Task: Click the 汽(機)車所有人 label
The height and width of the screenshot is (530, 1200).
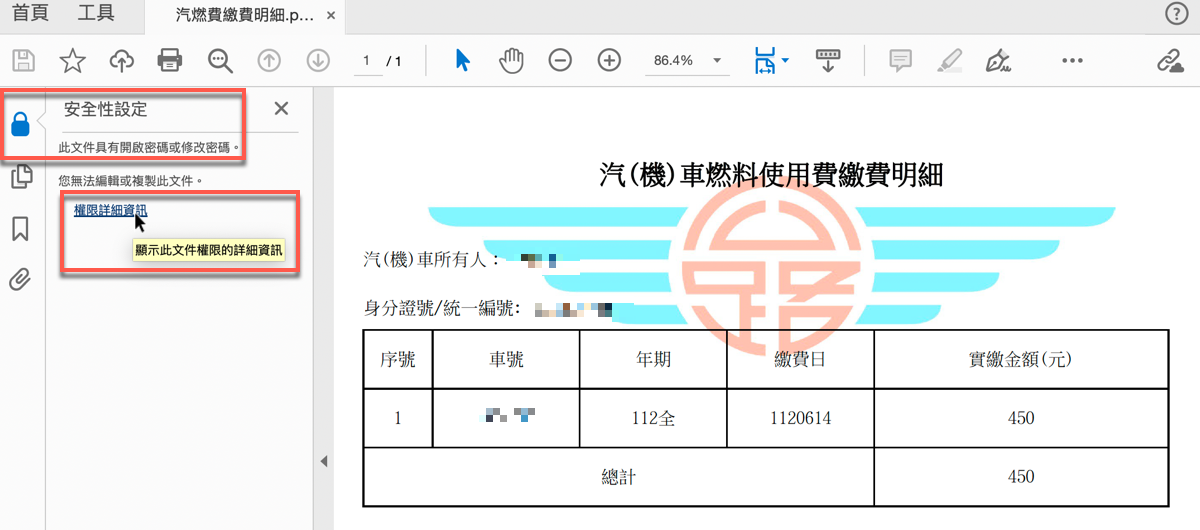Action: (x=431, y=260)
